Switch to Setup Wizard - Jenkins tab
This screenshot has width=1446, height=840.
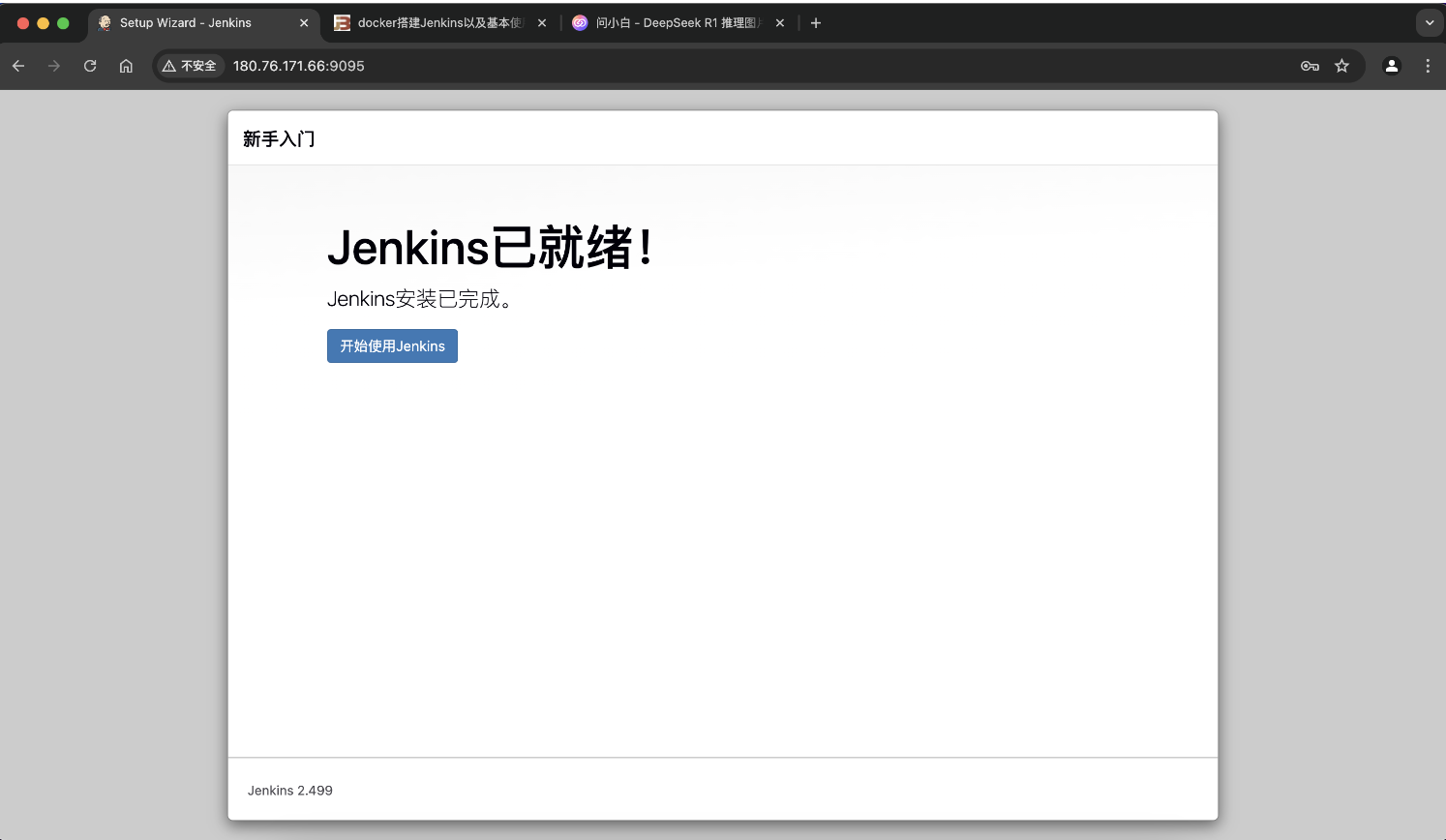coord(203,23)
